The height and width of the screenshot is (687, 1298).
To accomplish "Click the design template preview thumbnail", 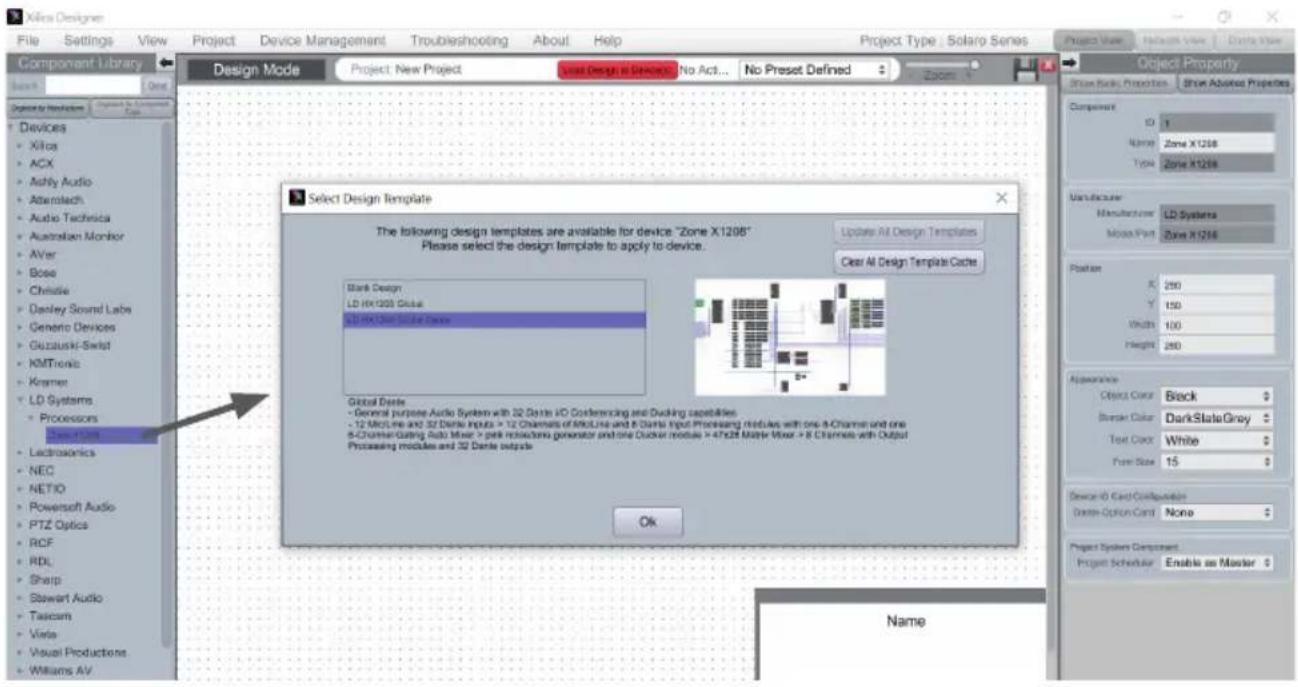I will pyautogui.click(x=790, y=337).
